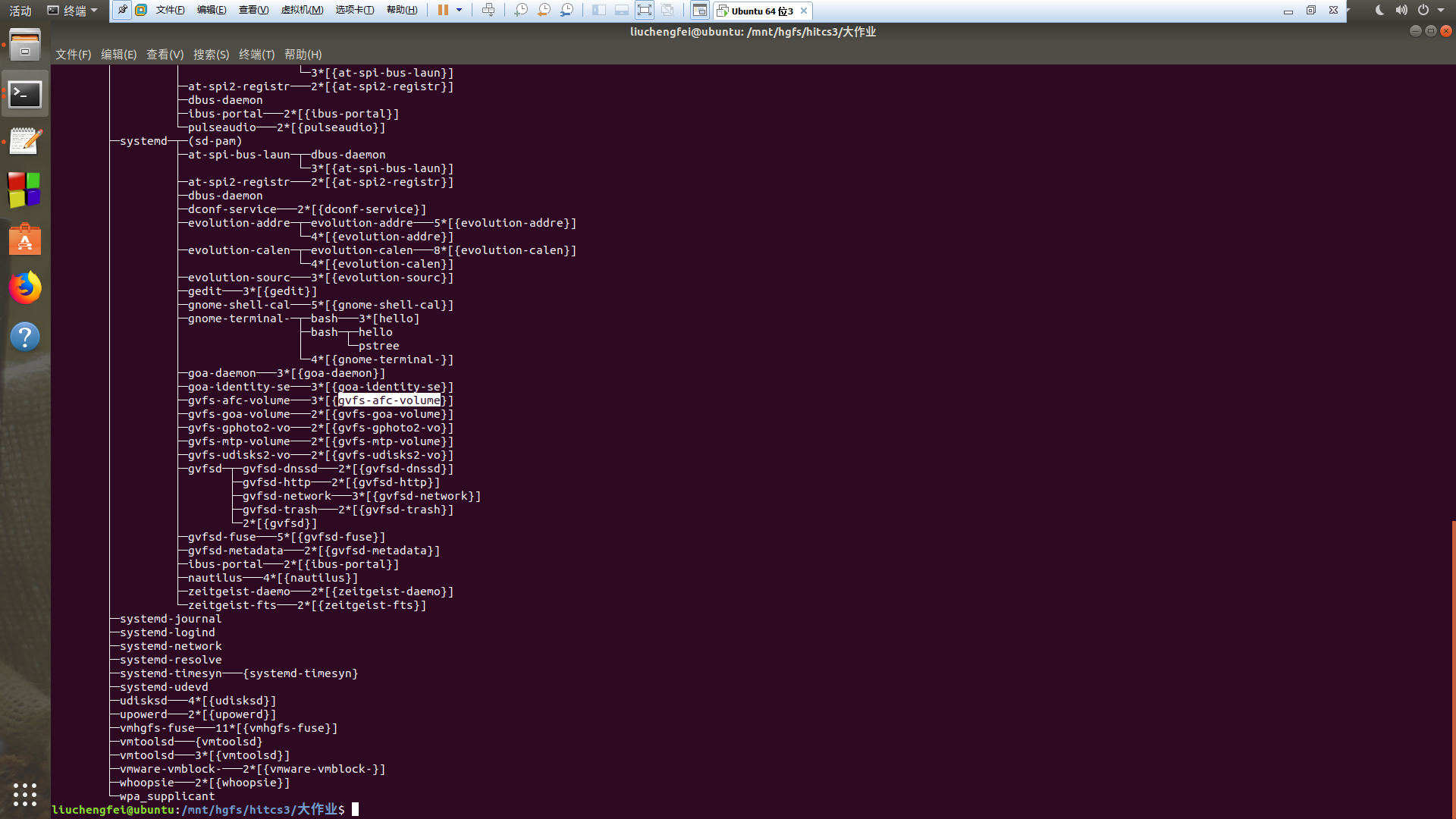This screenshot has height=819, width=1456.
Task: Toggle night light moon icon in top bar
Action: (1379, 11)
